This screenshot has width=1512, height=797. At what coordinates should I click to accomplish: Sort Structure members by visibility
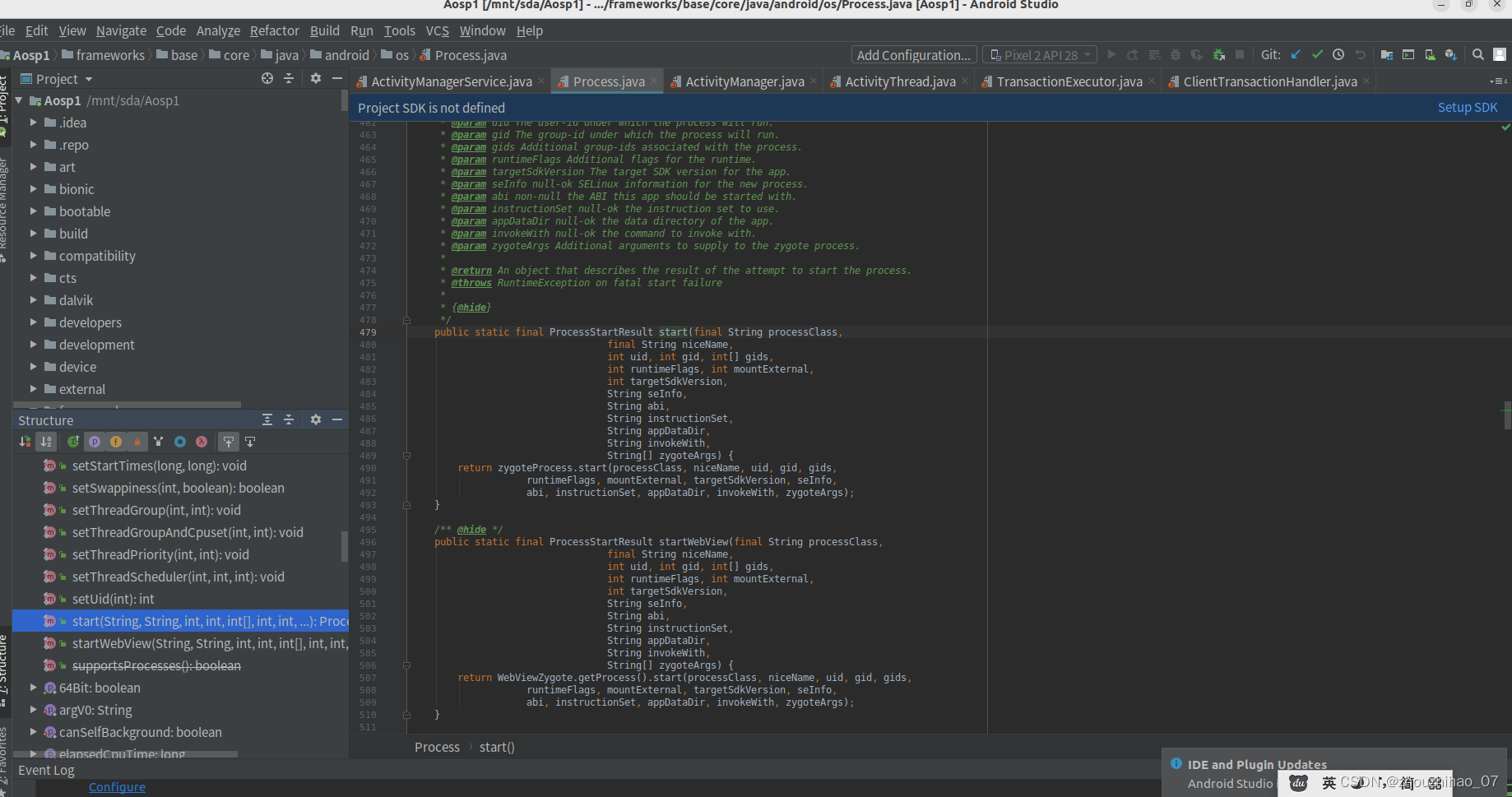(26, 442)
